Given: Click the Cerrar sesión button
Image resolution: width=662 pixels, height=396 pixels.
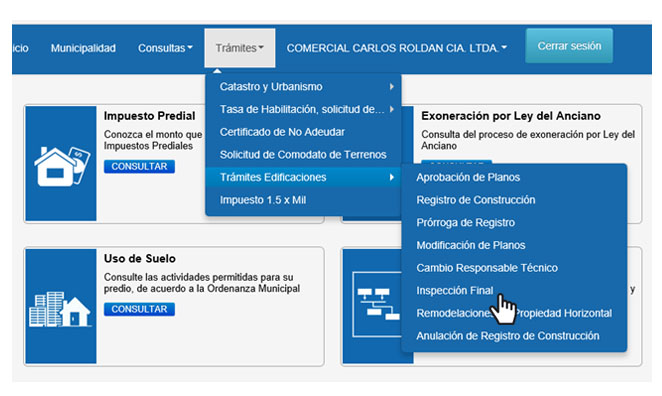Looking at the screenshot, I should 569,46.
